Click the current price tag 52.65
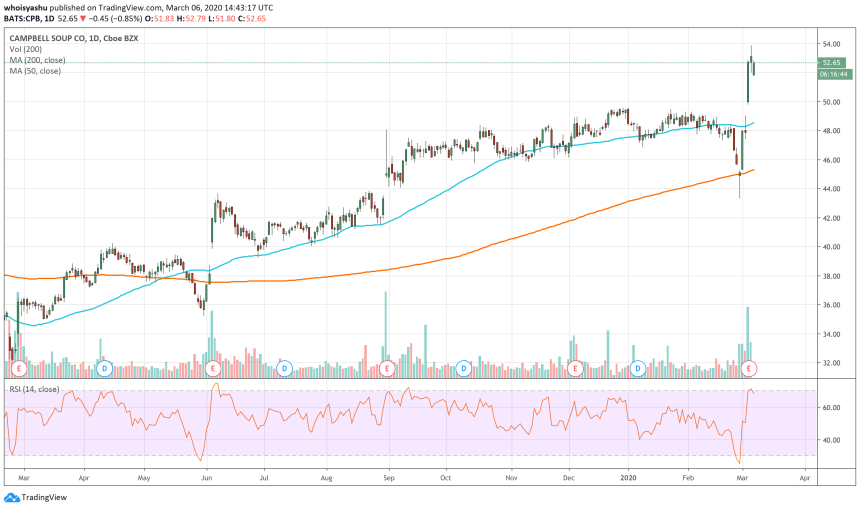860x509 pixels. [831, 63]
